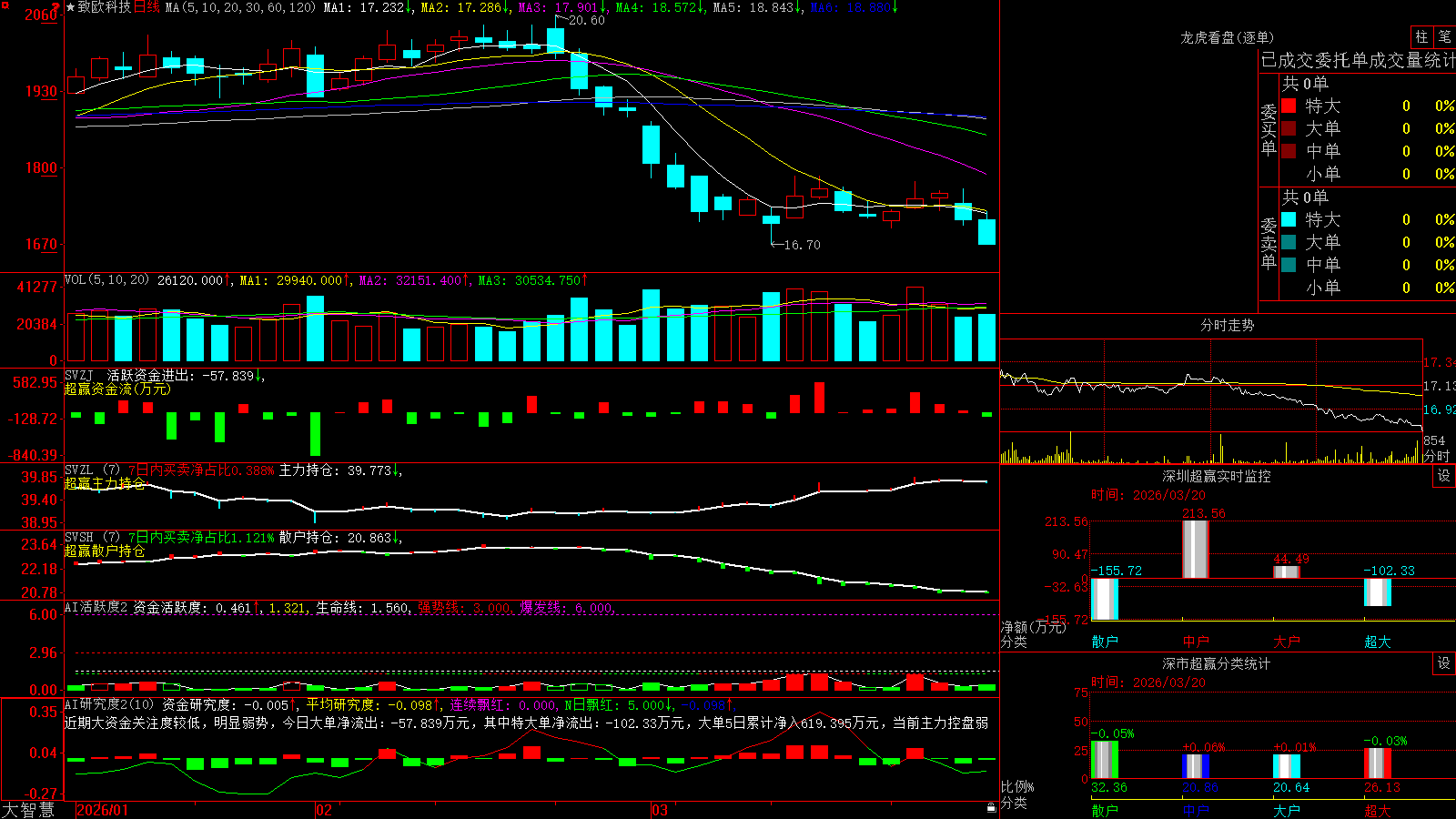The width and height of the screenshot is (1456, 819).
Task: Click the 1930 price axis label
Action: 41,91
